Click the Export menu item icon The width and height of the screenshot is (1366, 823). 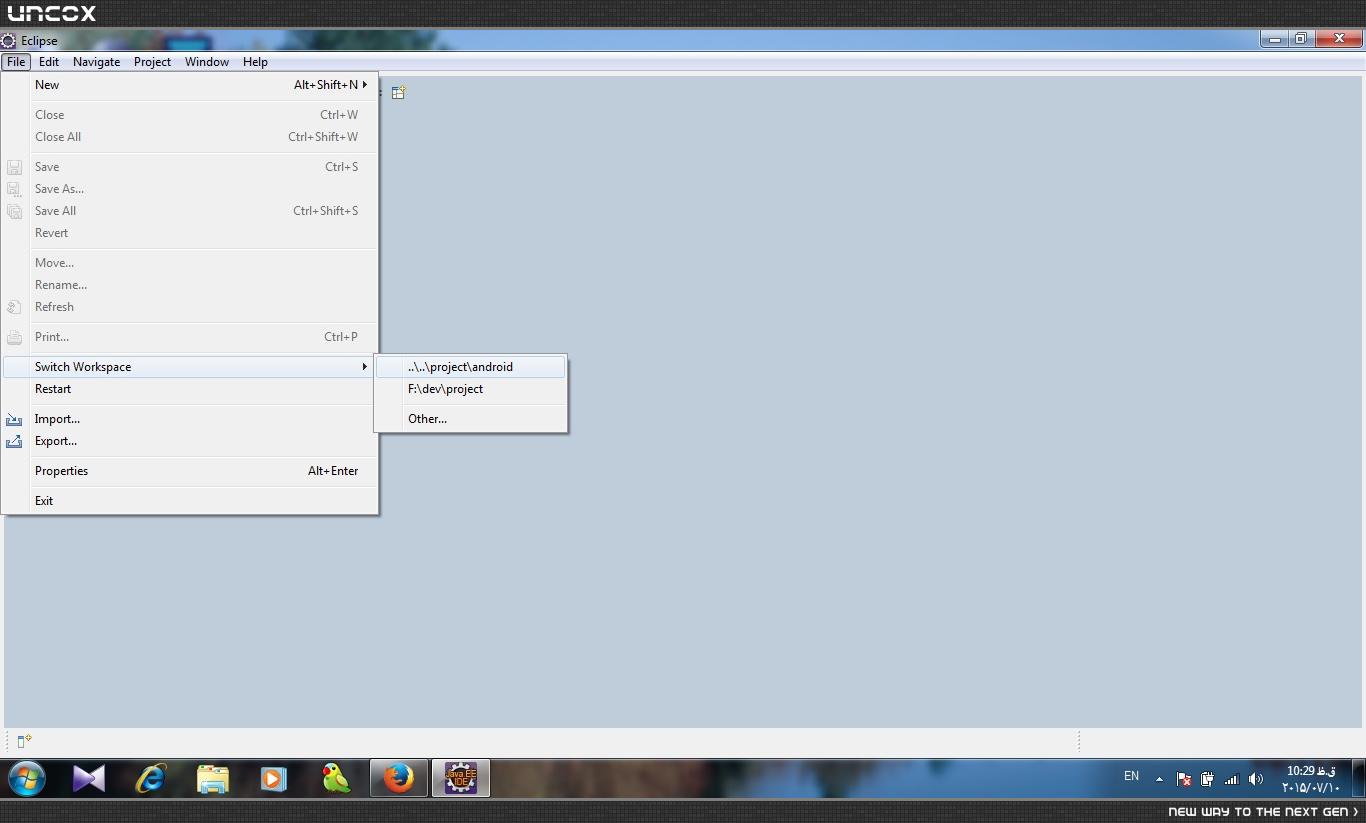point(14,441)
